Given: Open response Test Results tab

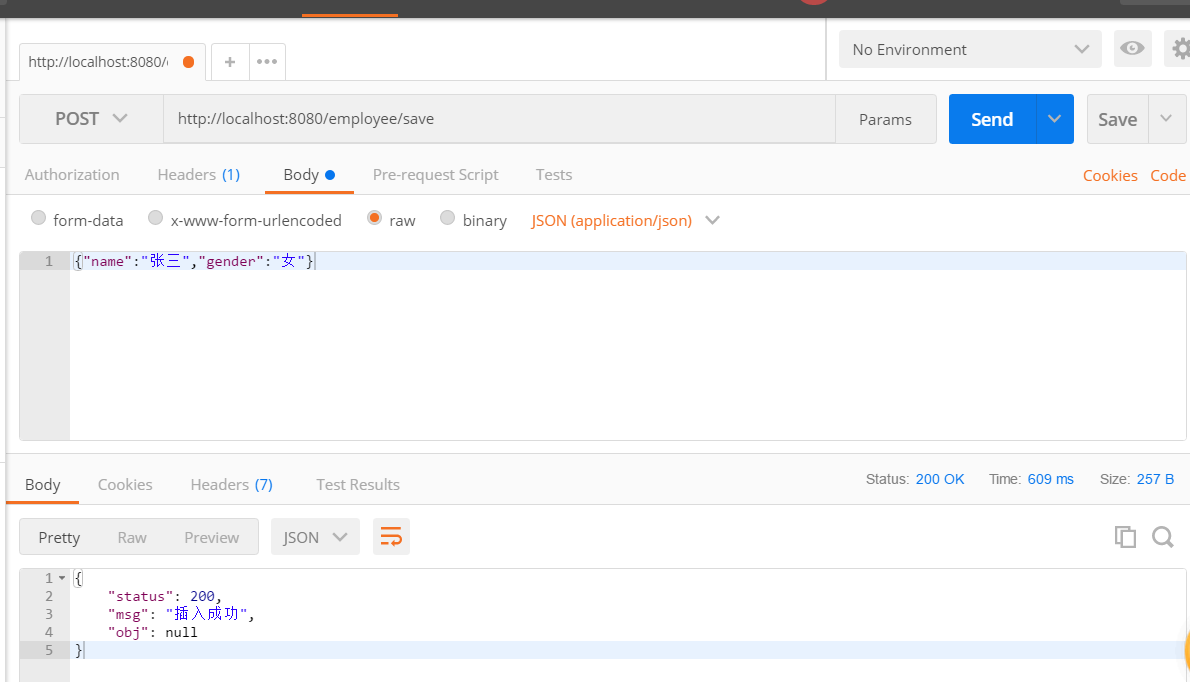Looking at the screenshot, I should pyautogui.click(x=358, y=485).
